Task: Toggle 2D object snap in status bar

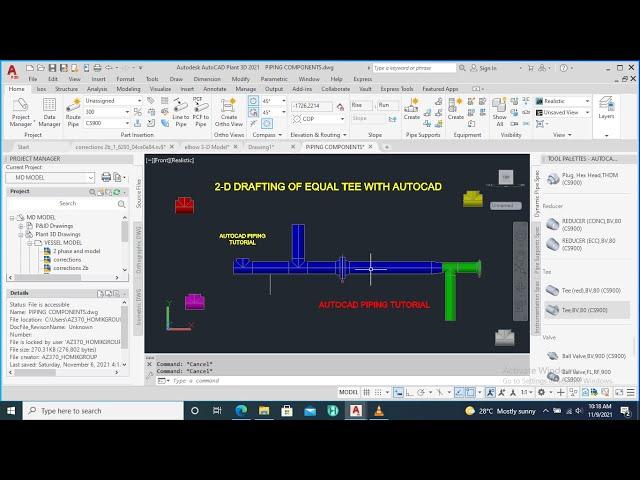Action: coord(470,392)
